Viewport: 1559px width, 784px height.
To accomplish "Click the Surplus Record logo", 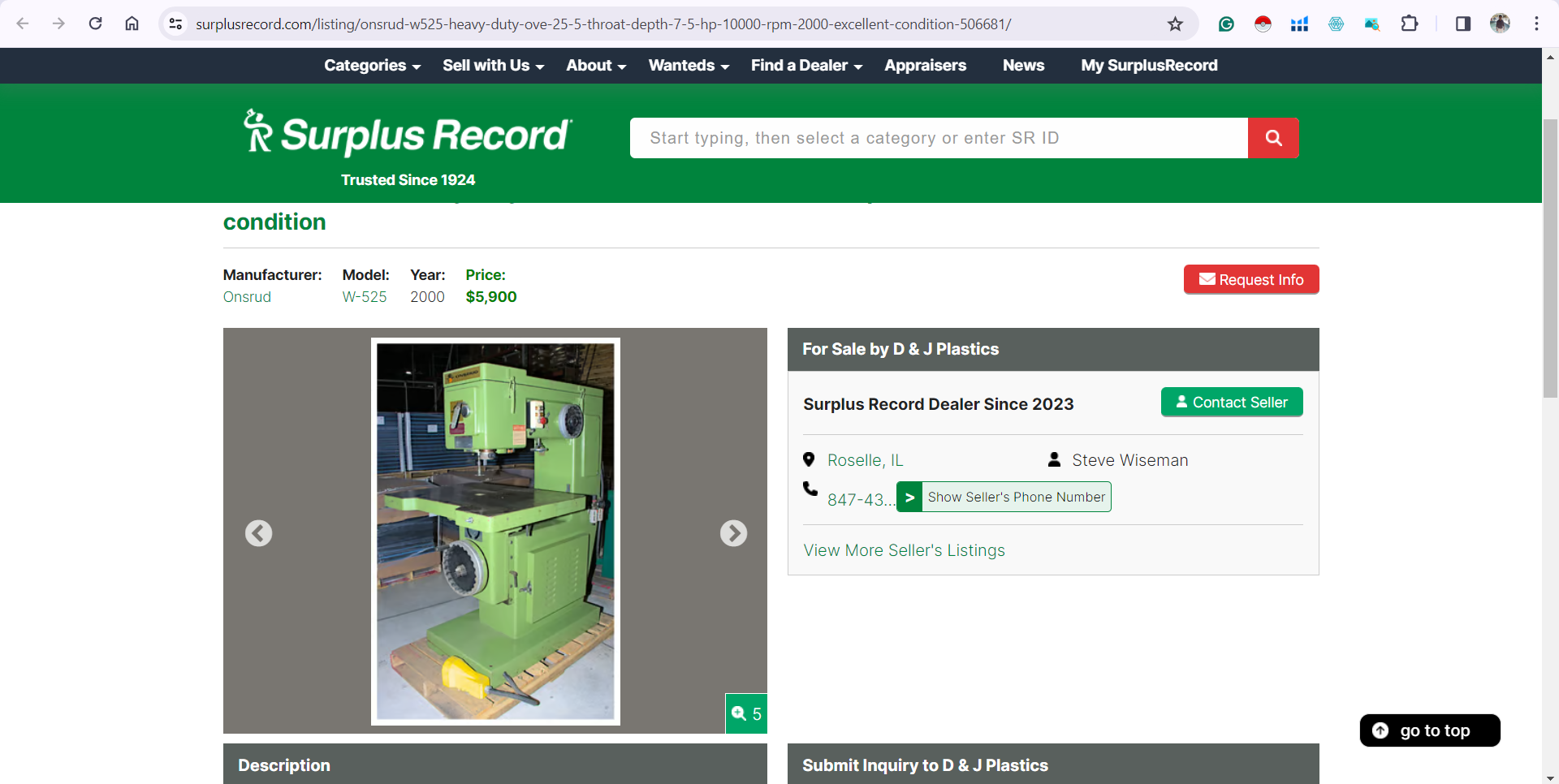I will click(x=408, y=134).
